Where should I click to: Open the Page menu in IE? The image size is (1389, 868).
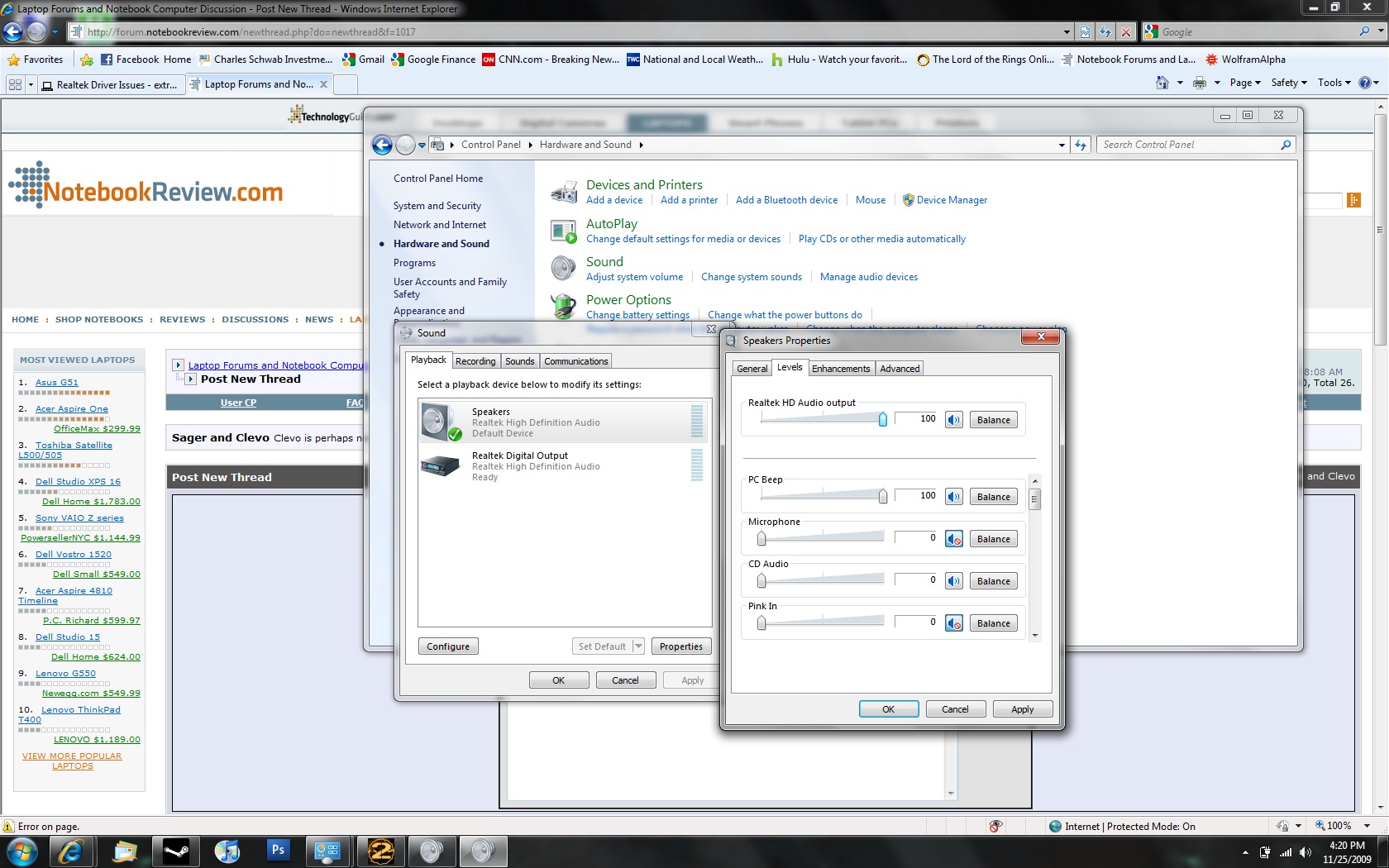point(1245,83)
